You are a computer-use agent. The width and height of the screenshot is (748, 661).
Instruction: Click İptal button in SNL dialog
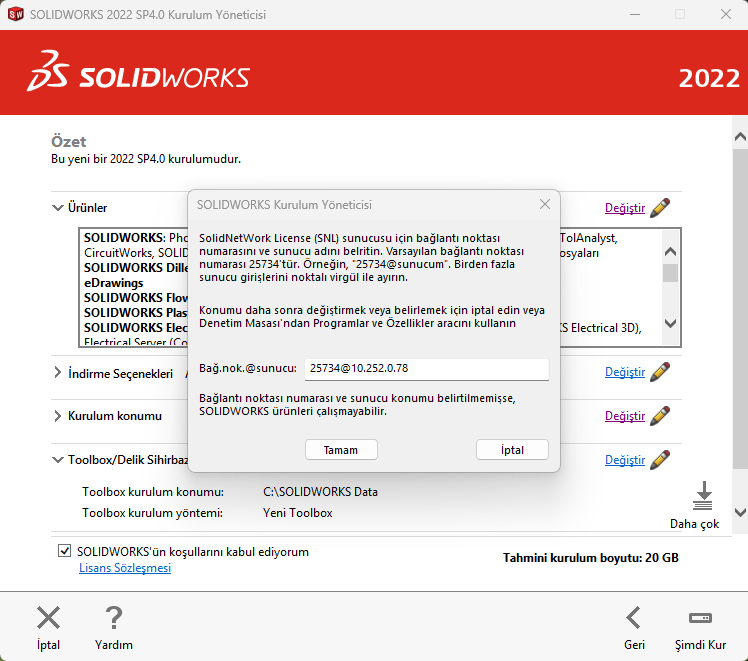(x=512, y=450)
